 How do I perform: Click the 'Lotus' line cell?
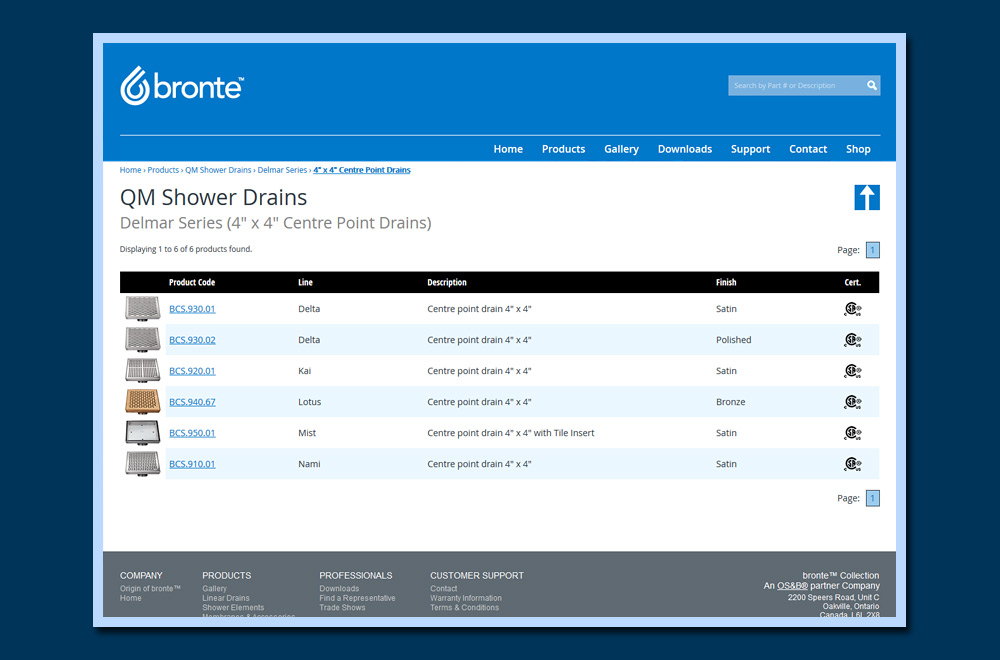(x=309, y=402)
